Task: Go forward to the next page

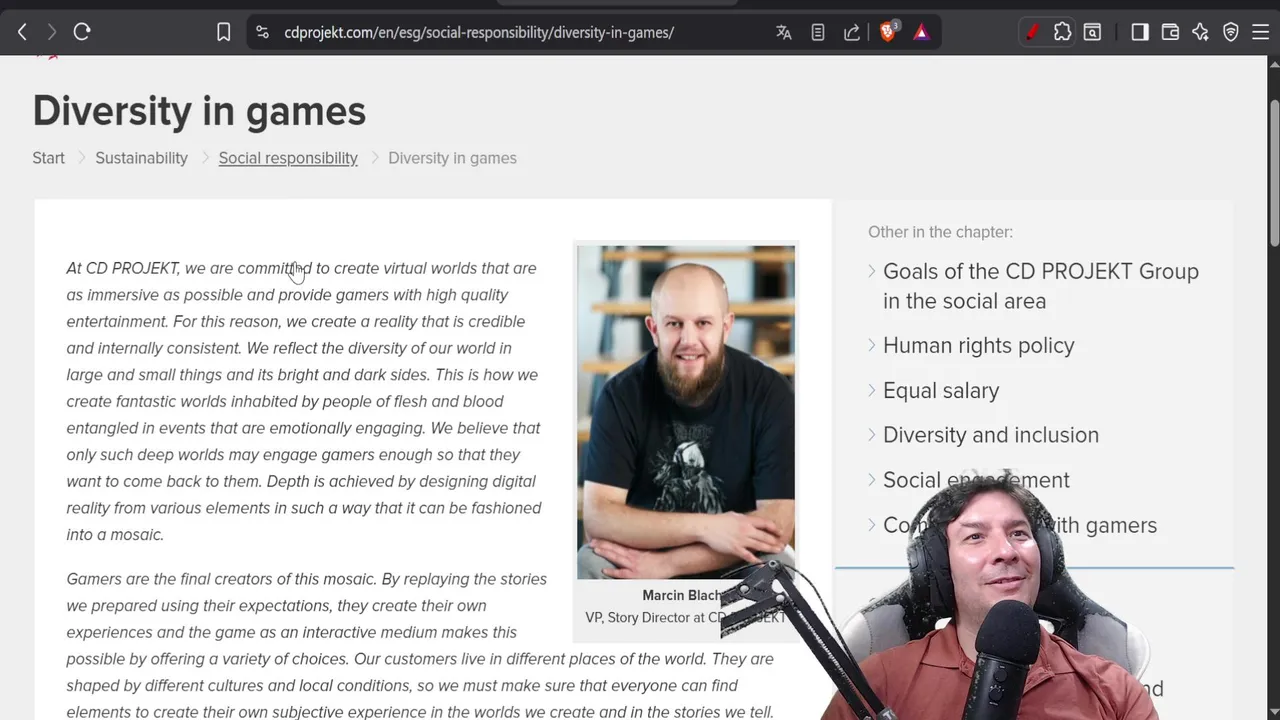Action: coord(52,32)
